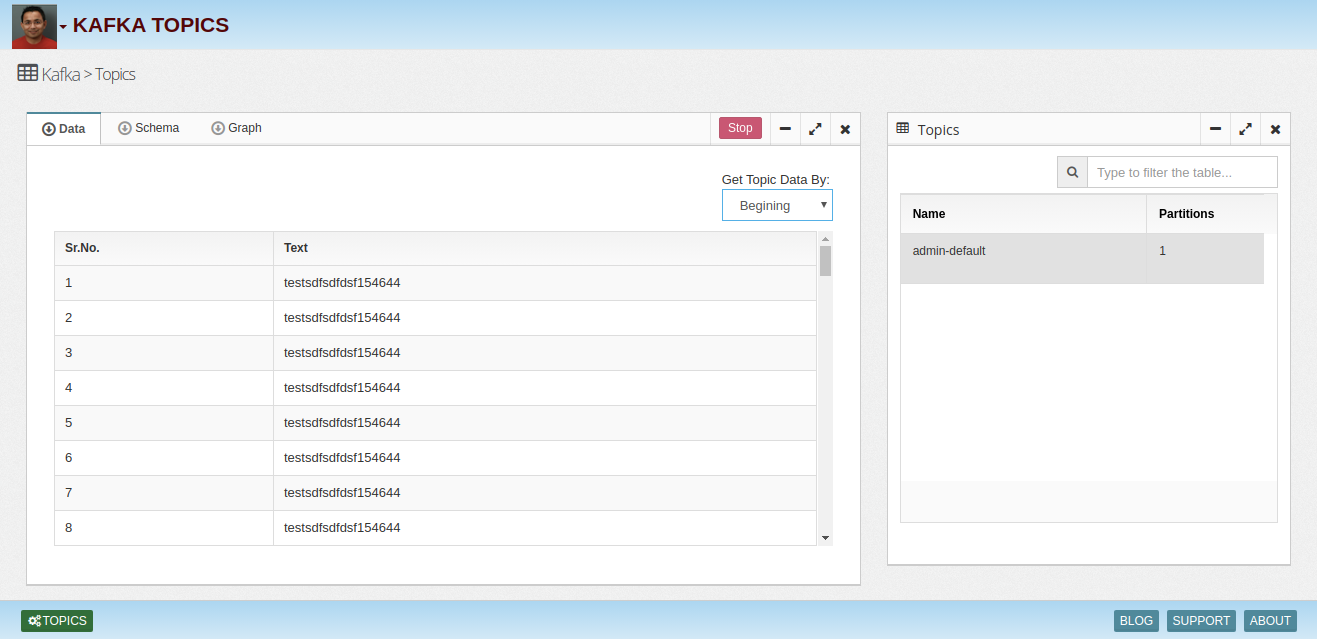The image size is (1317, 639).
Task: Open the ABOUT link in footer
Action: coord(1270,621)
